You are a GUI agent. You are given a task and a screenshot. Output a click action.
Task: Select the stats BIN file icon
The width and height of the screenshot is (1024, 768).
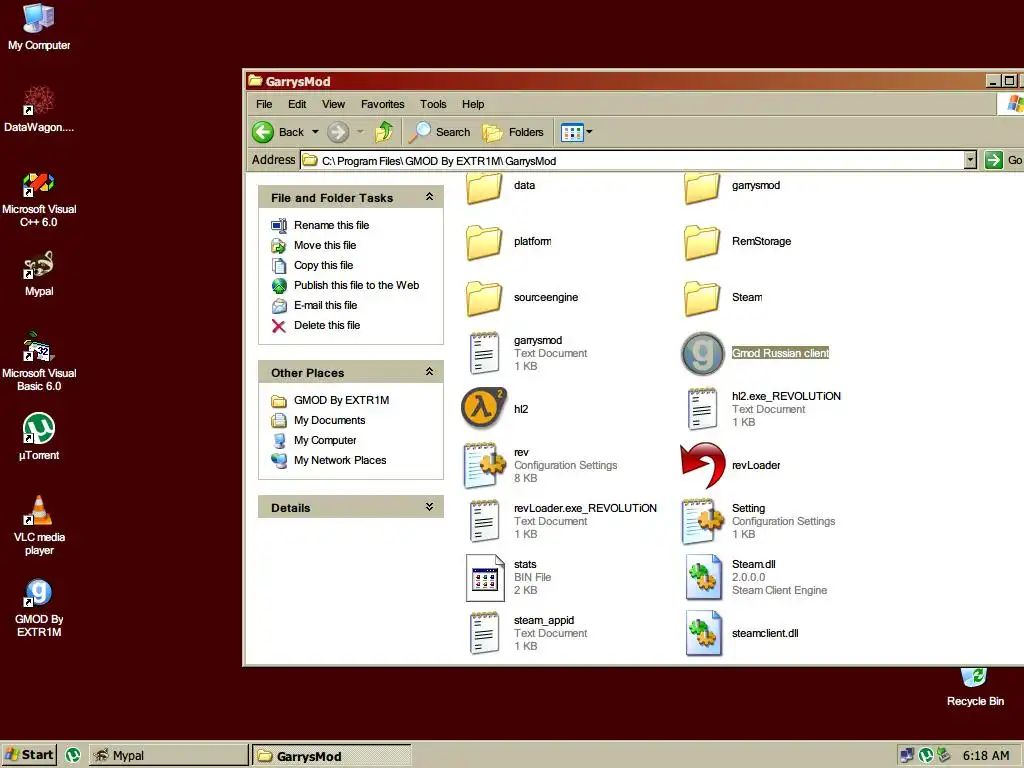tap(485, 578)
